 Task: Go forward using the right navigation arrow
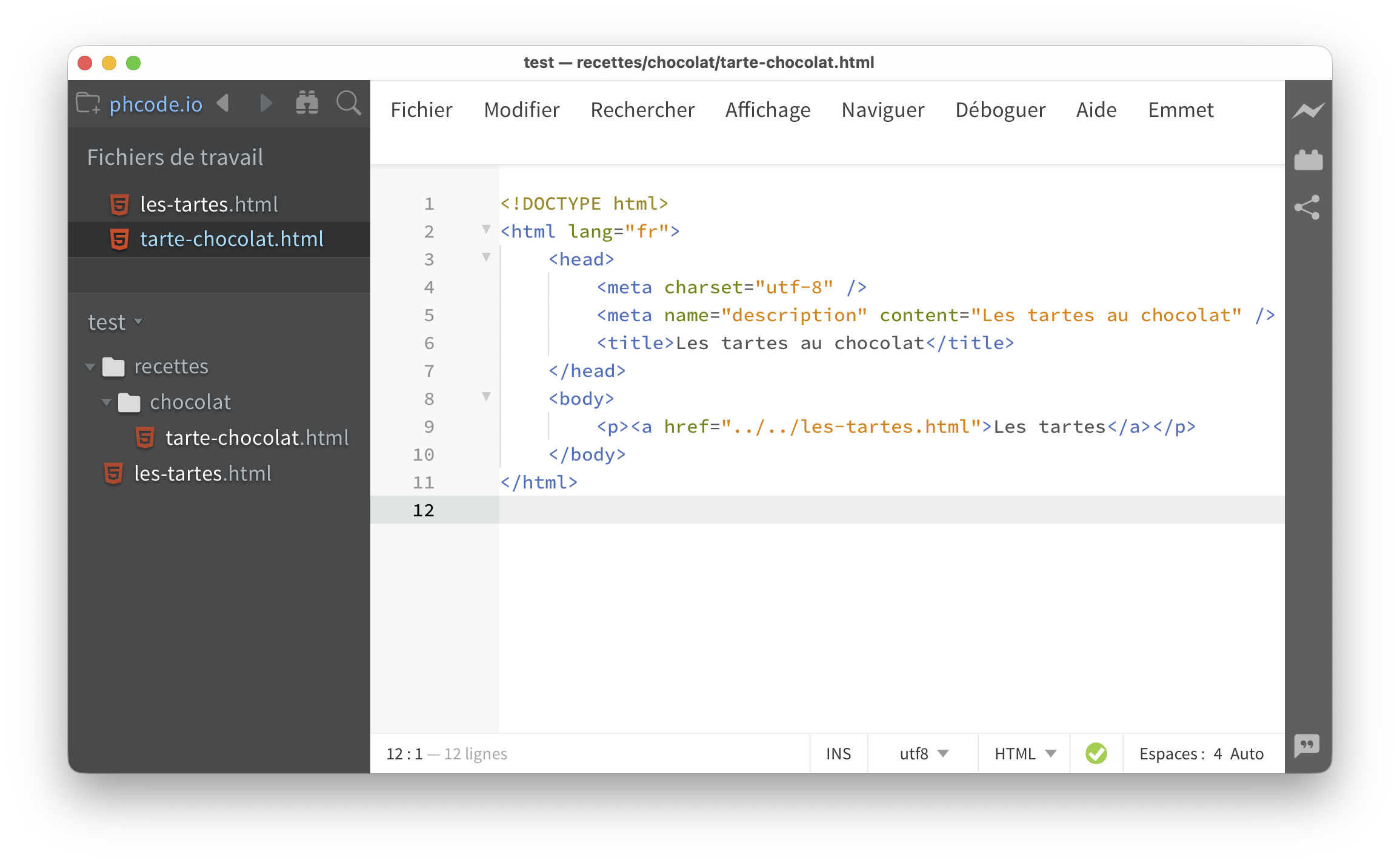(265, 103)
